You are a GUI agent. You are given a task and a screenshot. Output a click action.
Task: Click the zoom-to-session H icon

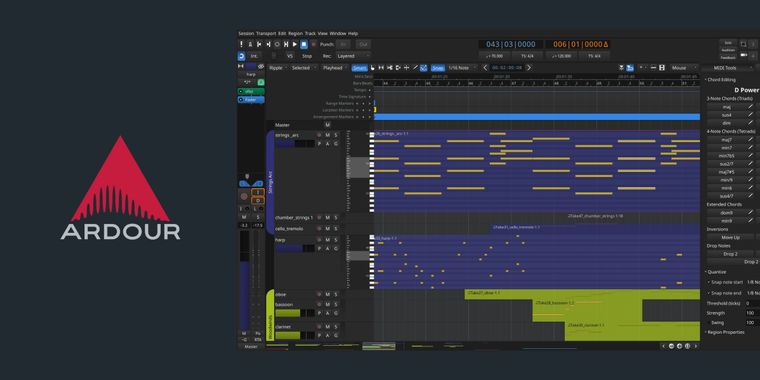(x=662, y=68)
